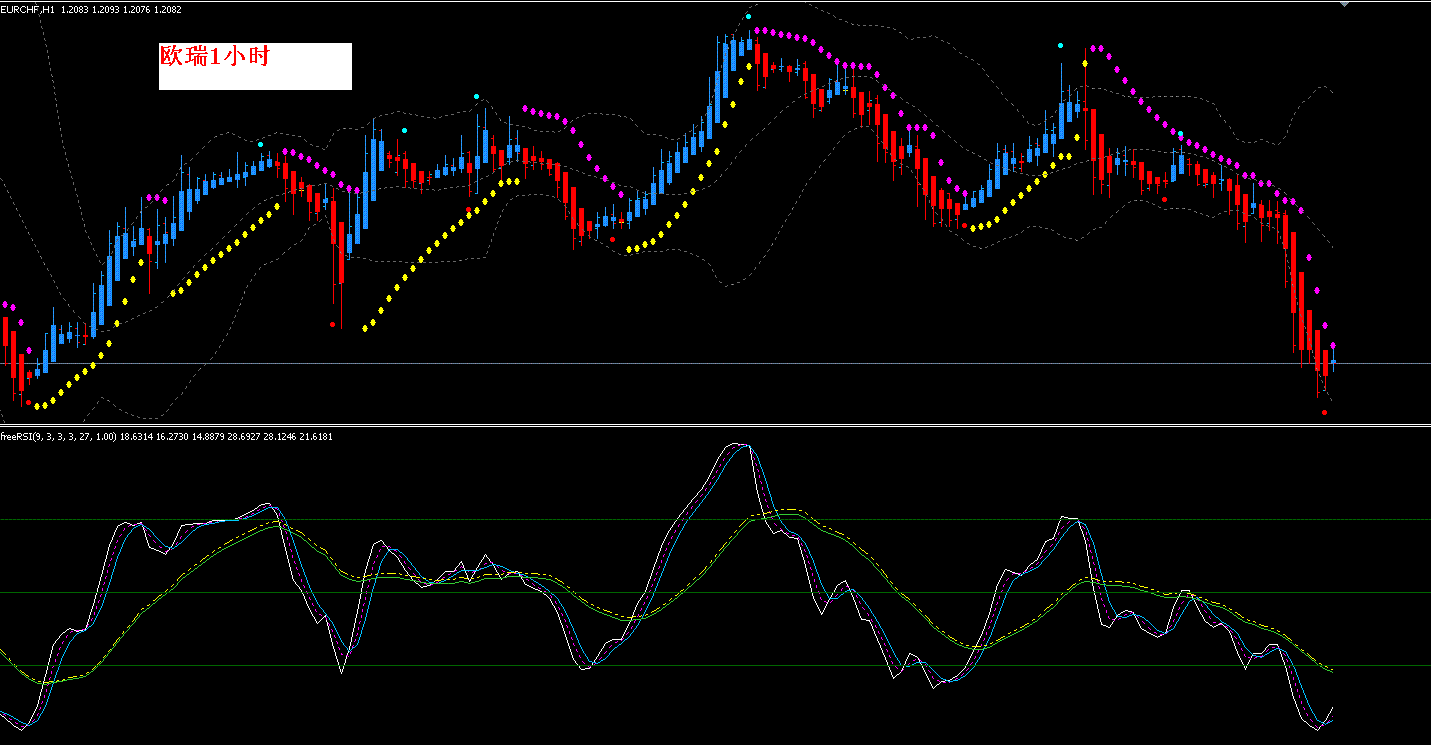Click the EURCHF,H1 chart symbol label
Image resolution: width=1431 pixels, height=745 pixels.
pyautogui.click(x=27, y=9)
